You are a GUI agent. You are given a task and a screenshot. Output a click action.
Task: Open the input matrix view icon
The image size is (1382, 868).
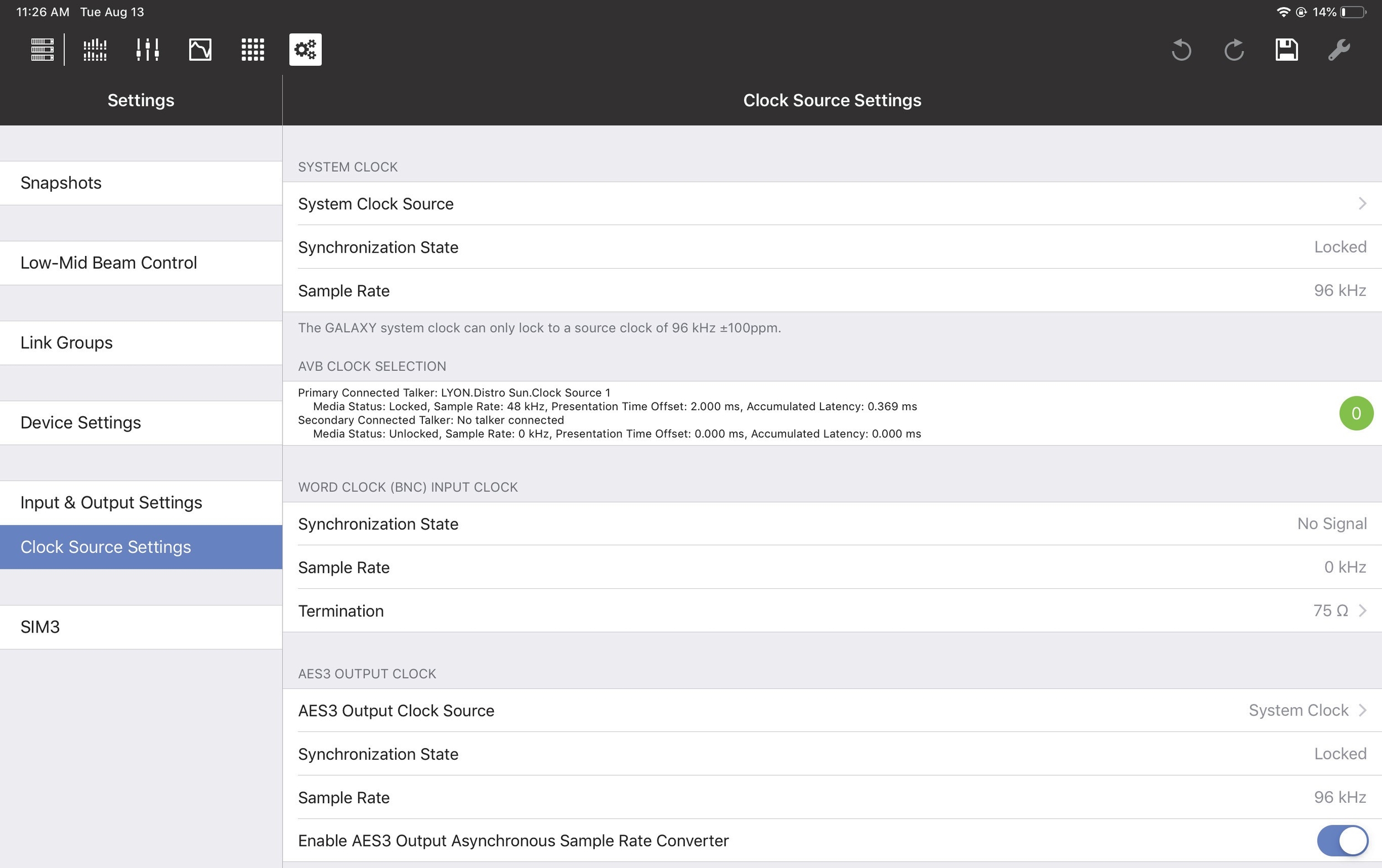click(95, 49)
